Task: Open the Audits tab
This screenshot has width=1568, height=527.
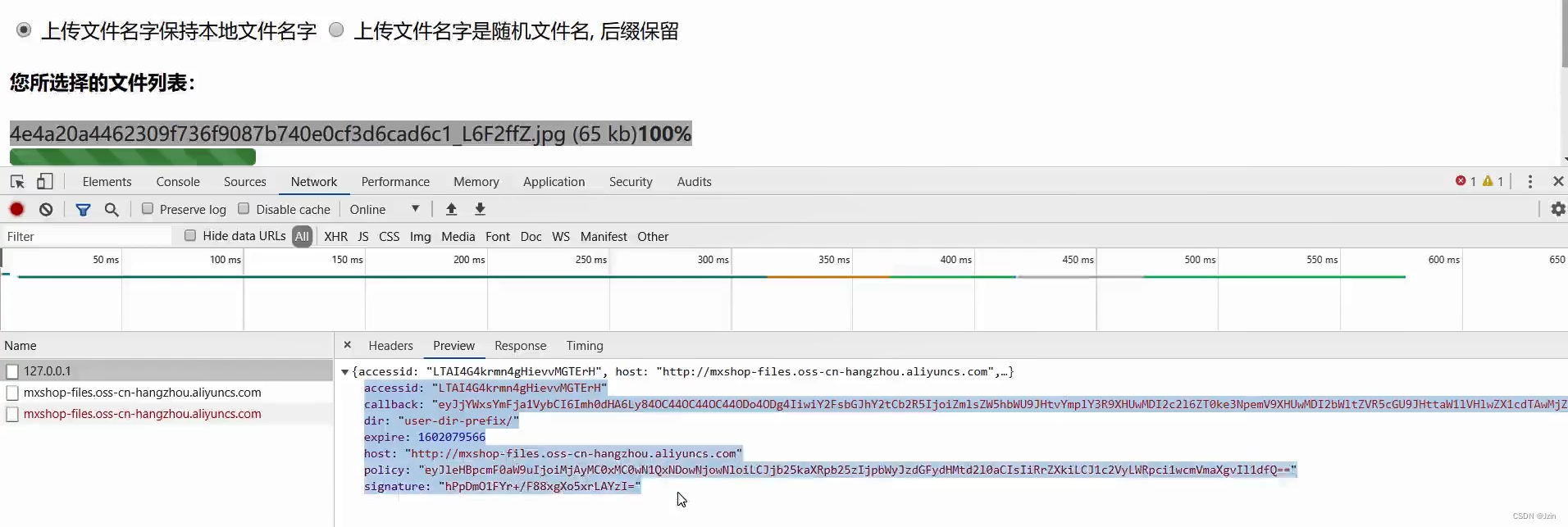Action: (695, 182)
